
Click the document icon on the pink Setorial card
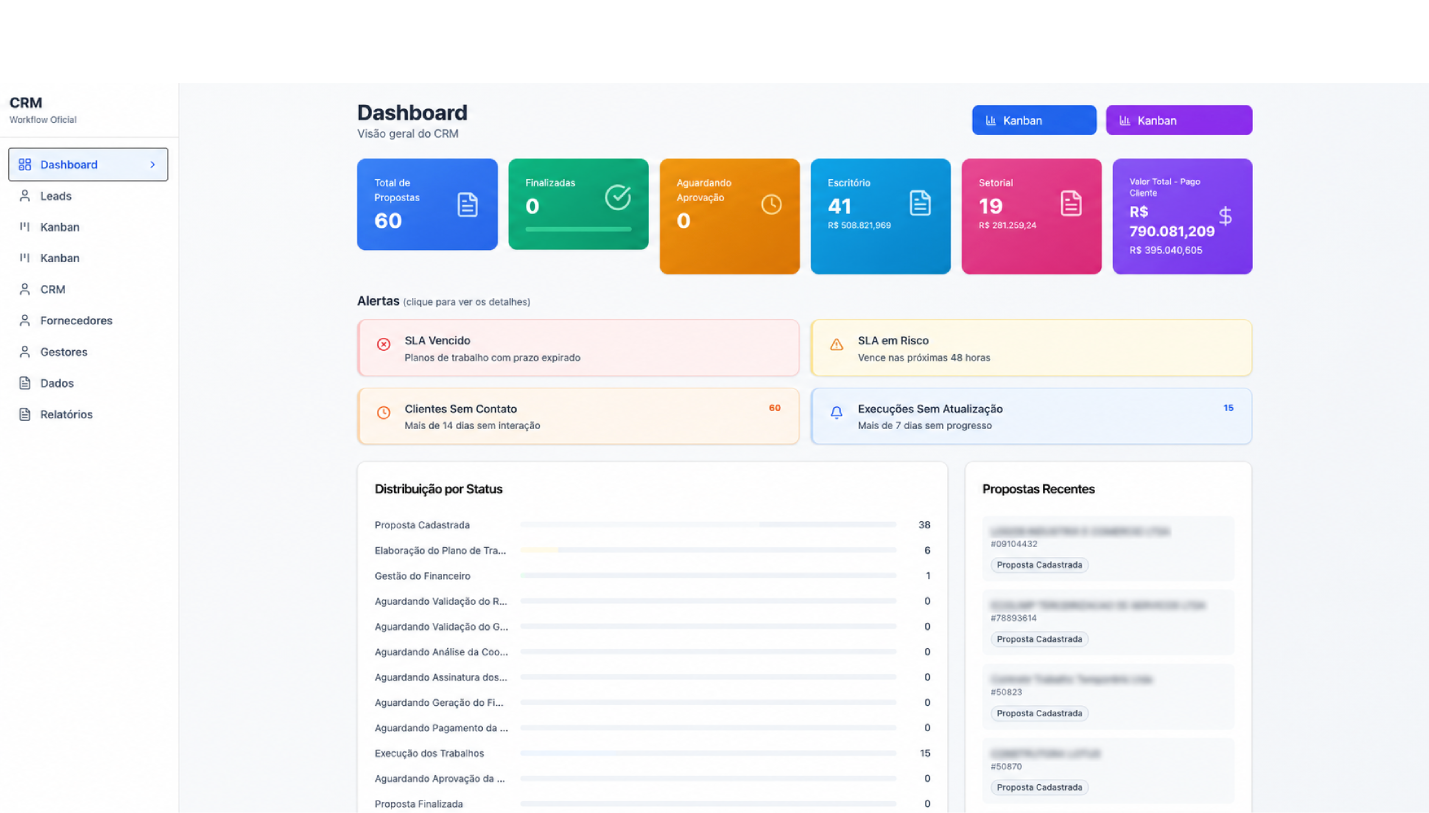pyautogui.click(x=1071, y=203)
